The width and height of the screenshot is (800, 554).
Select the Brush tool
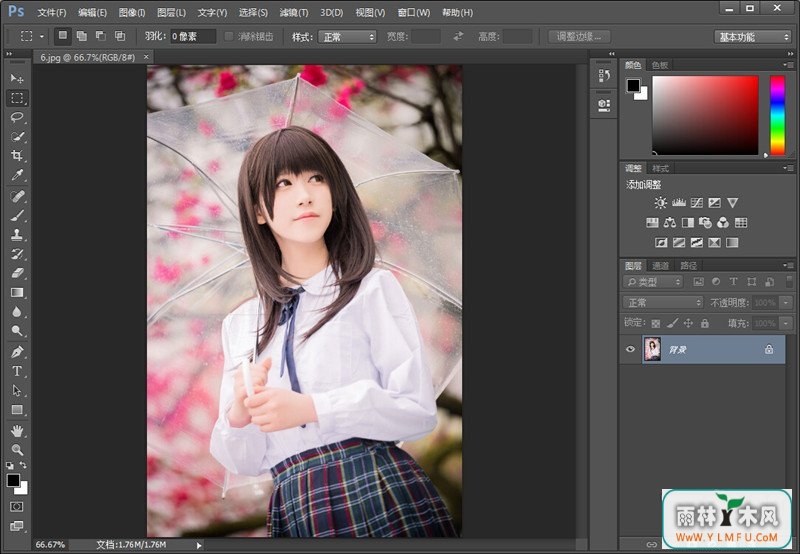[17, 215]
